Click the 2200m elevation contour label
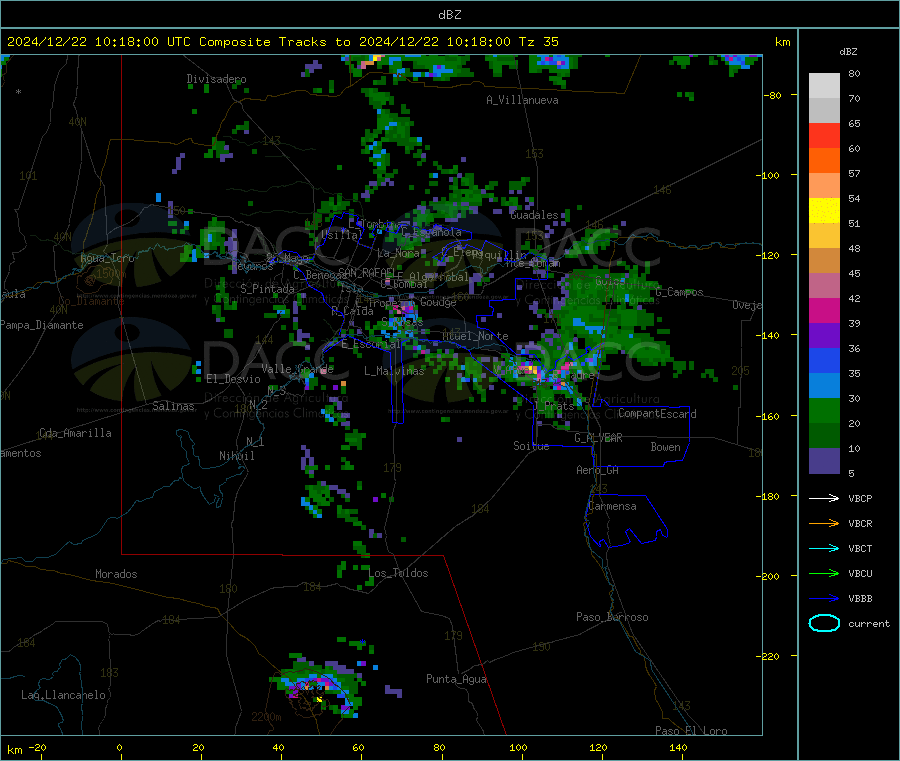Screen dimensions: 900x761 click(x=266, y=717)
